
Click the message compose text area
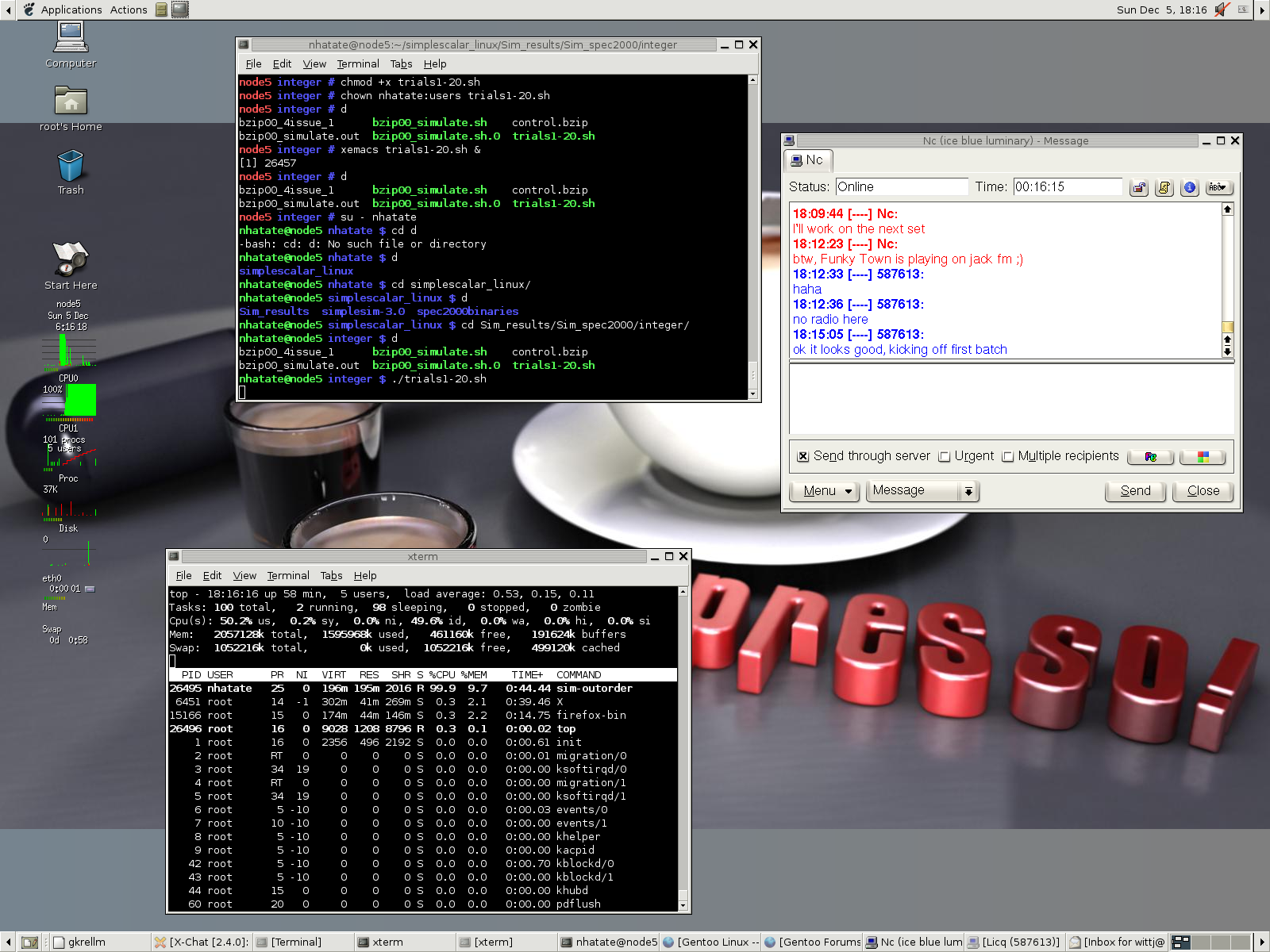[1011, 399]
